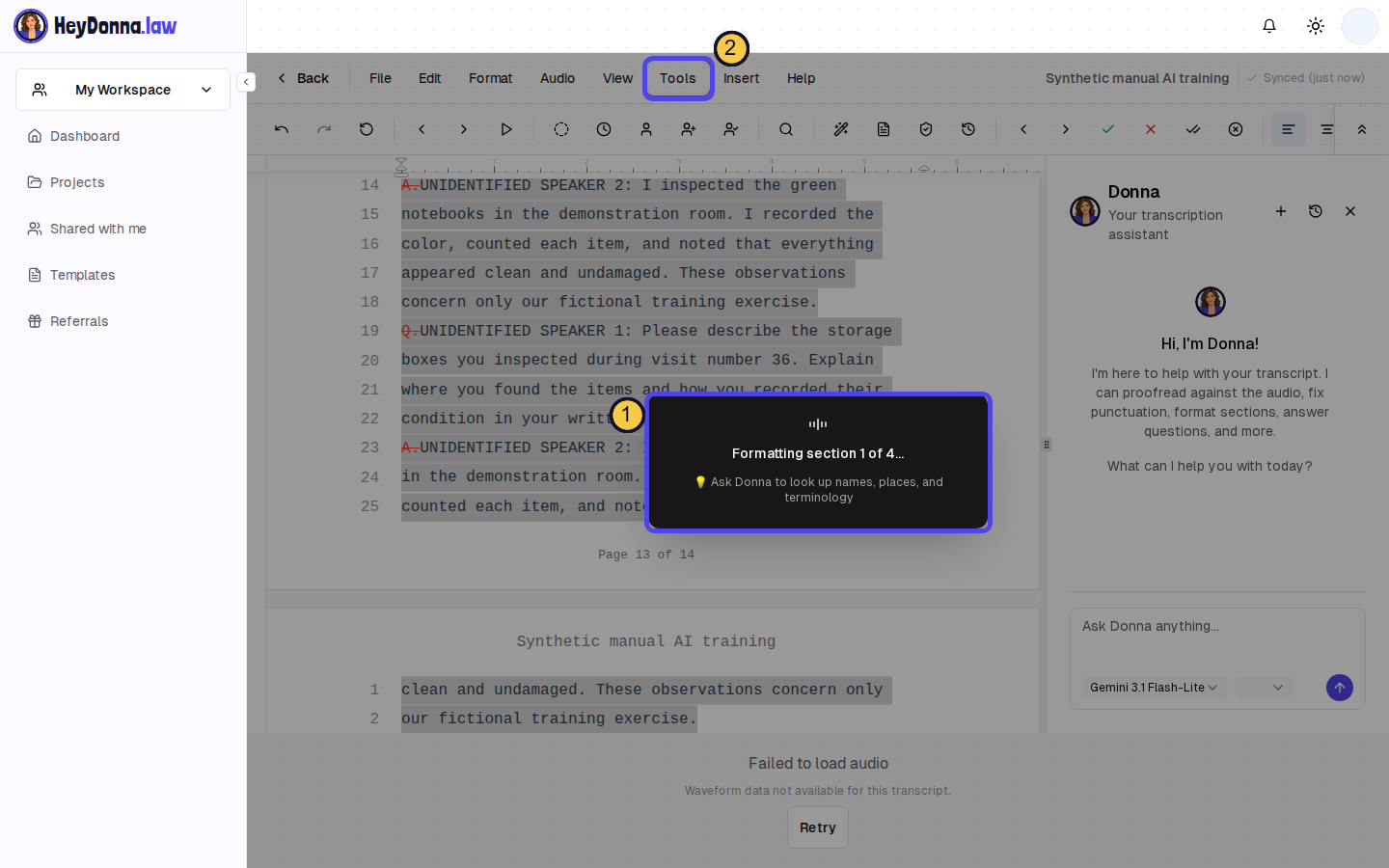Image resolution: width=1389 pixels, height=868 pixels.
Task: Click the reset counterclockwise arrow icon
Action: [367, 129]
